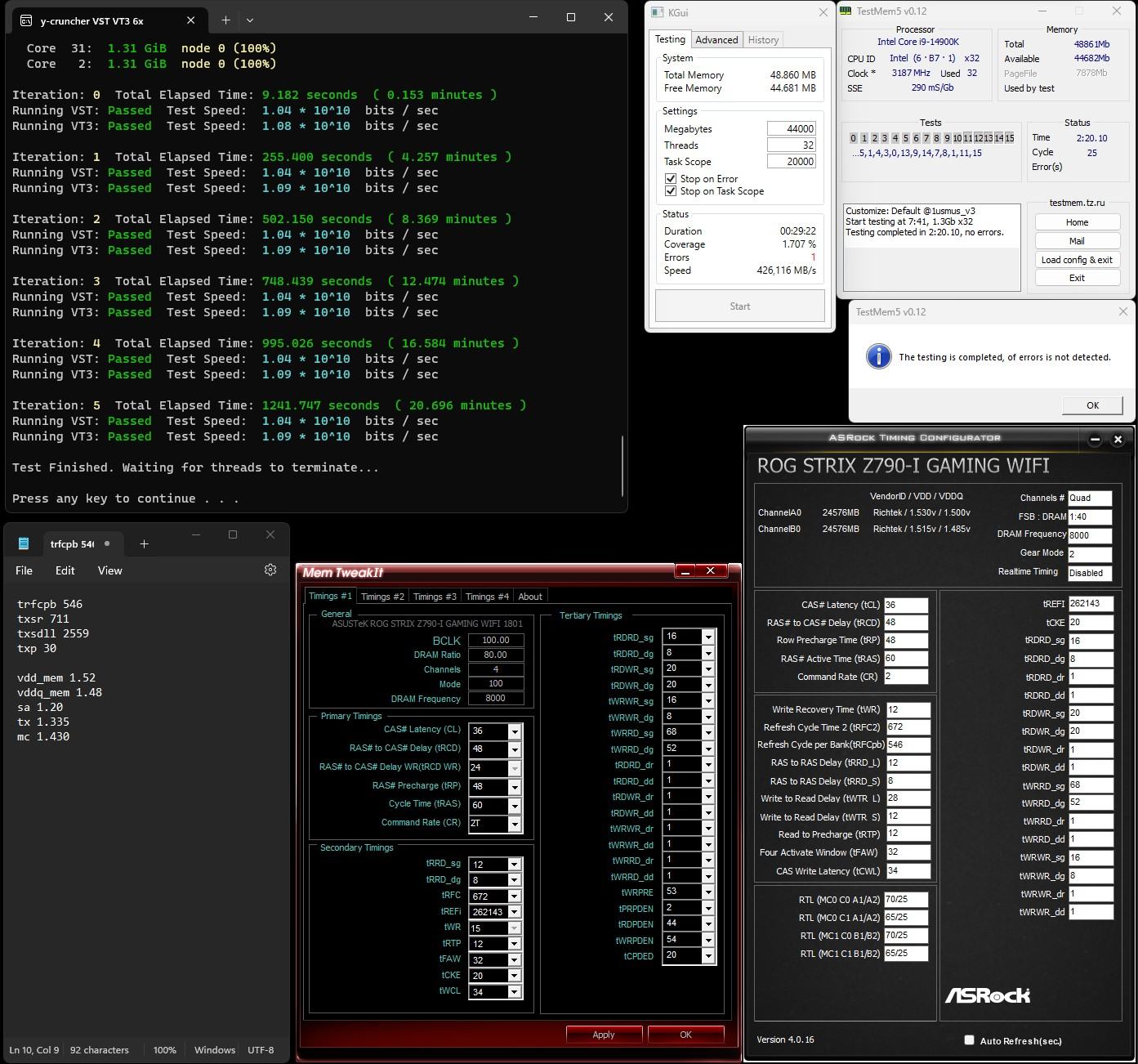Click DRAM Frequency field in ASRock
Viewport: 1138px width, 1064px height.
click(1090, 535)
